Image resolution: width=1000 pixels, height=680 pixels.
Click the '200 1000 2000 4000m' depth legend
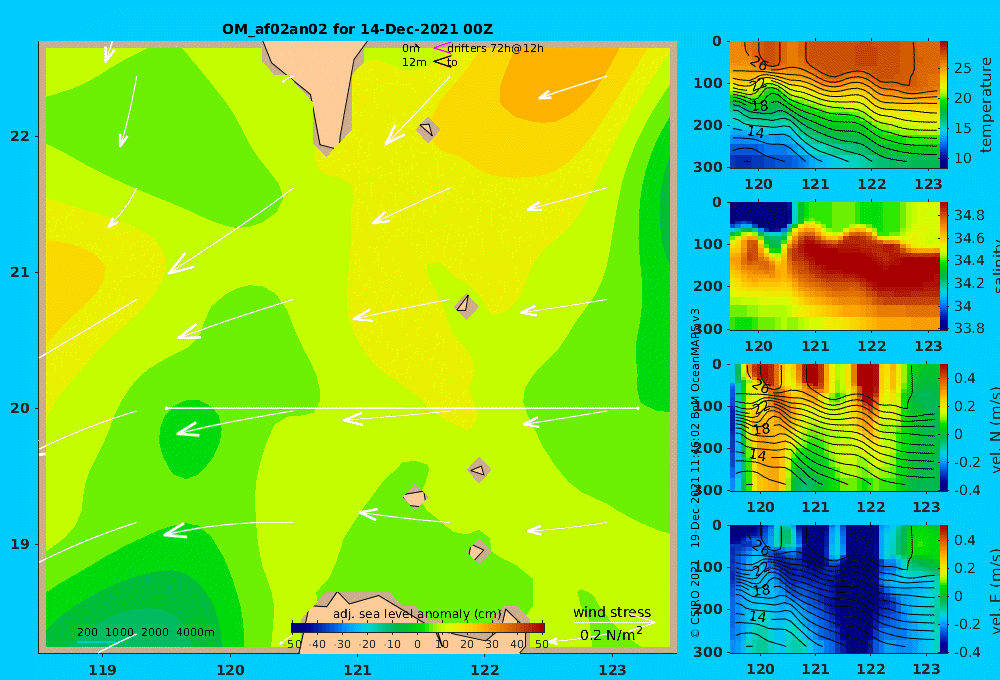[145, 632]
